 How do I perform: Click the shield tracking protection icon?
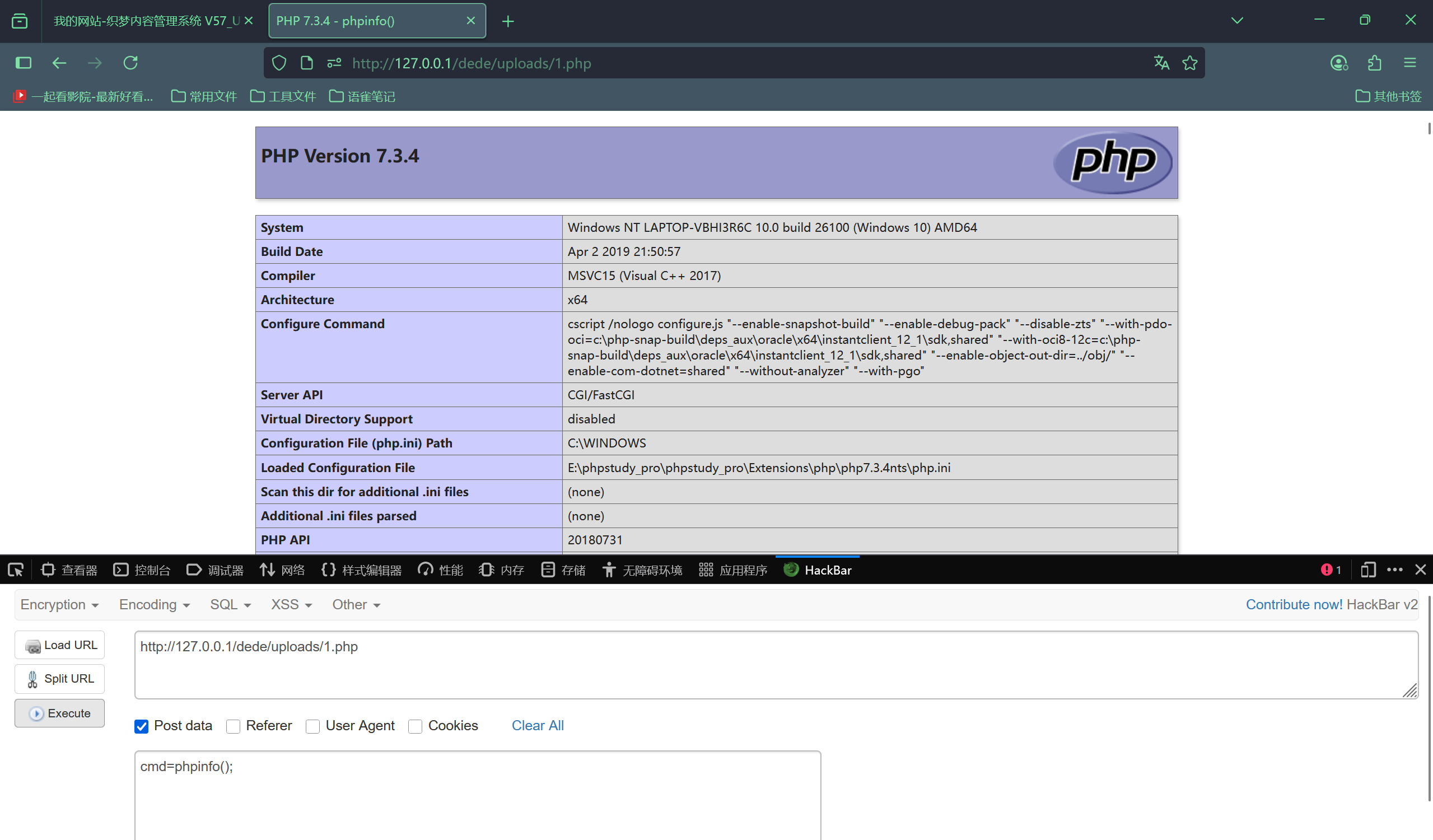pyautogui.click(x=279, y=63)
